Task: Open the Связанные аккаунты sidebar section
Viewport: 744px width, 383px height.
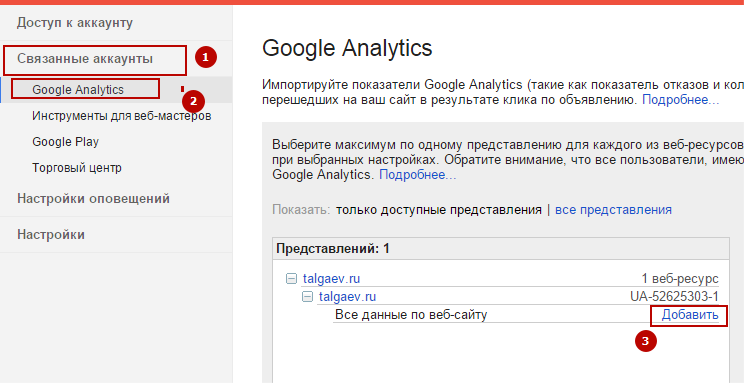Action: pos(85,59)
